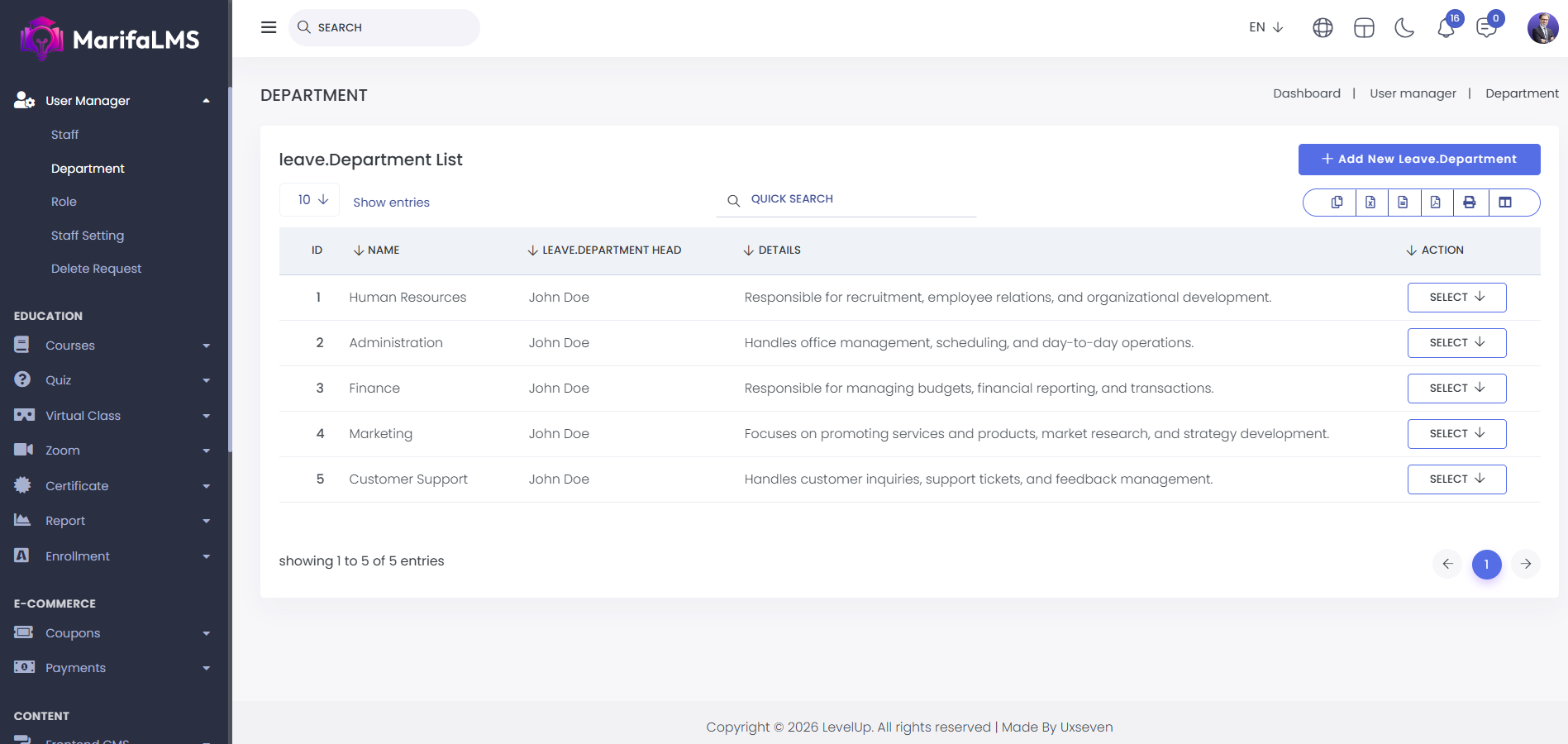Toggle the sidebar with hamburger menu
Image resolution: width=1568 pixels, height=744 pixels.
tap(269, 27)
